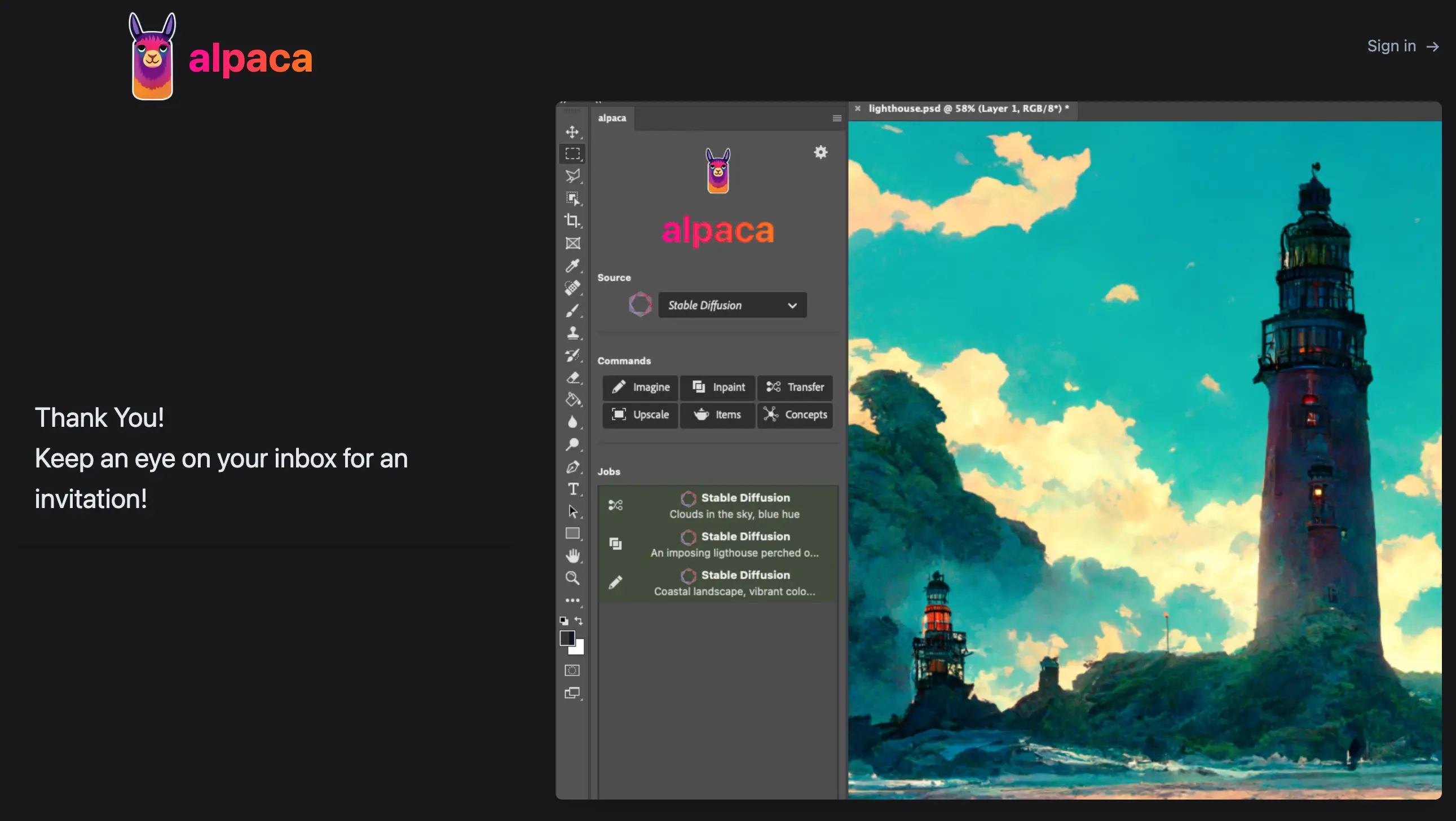The image size is (1456, 821).
Task: Reset default foreground and background colors
Action: tap(563, 620)
